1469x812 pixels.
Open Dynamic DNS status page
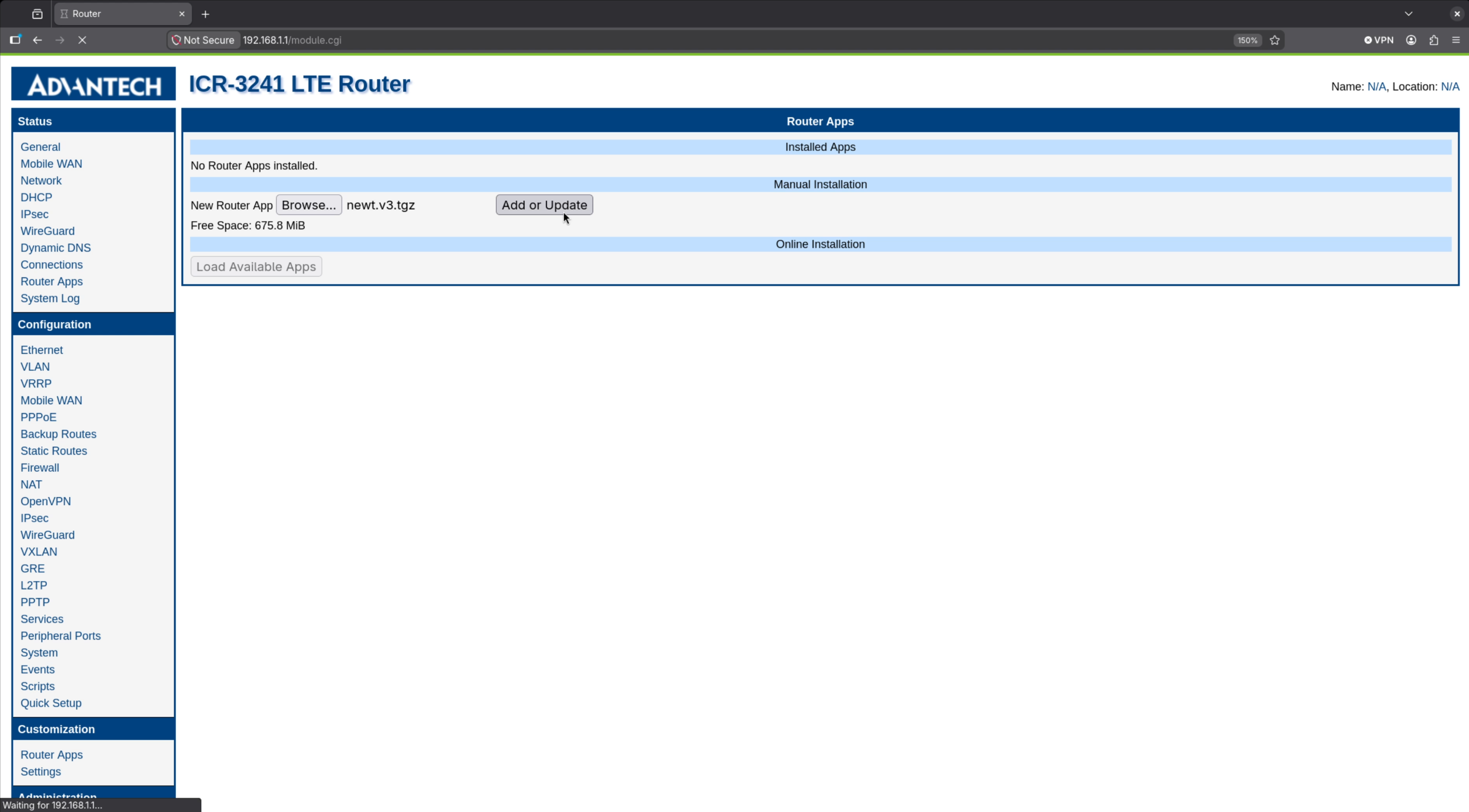click(x=55, y=248)
